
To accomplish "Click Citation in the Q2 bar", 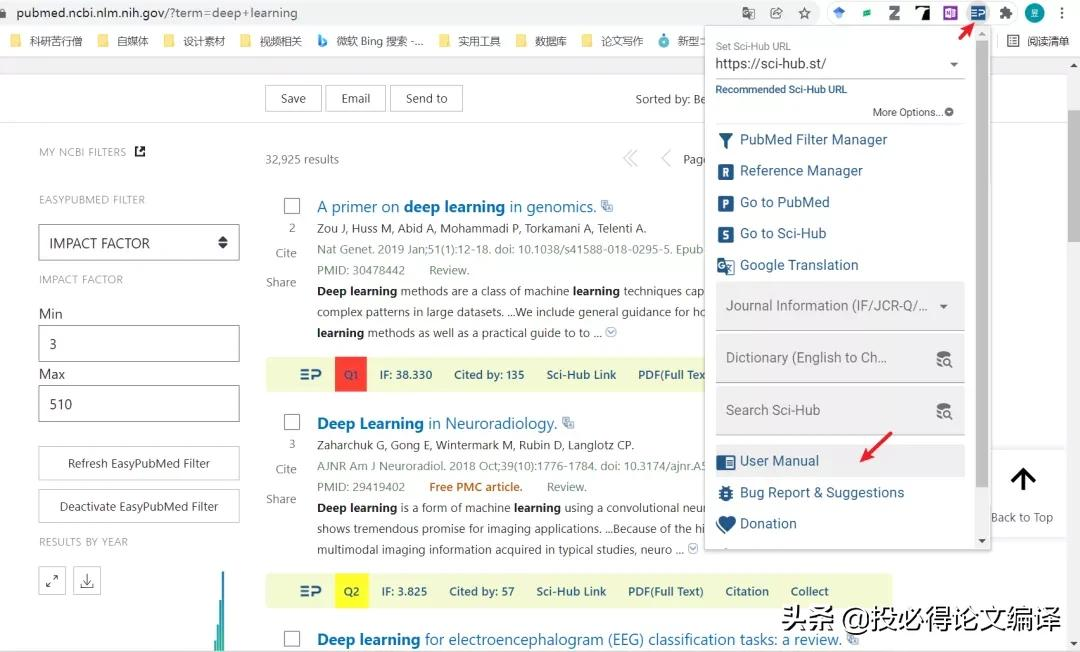I will coord(747,591).
